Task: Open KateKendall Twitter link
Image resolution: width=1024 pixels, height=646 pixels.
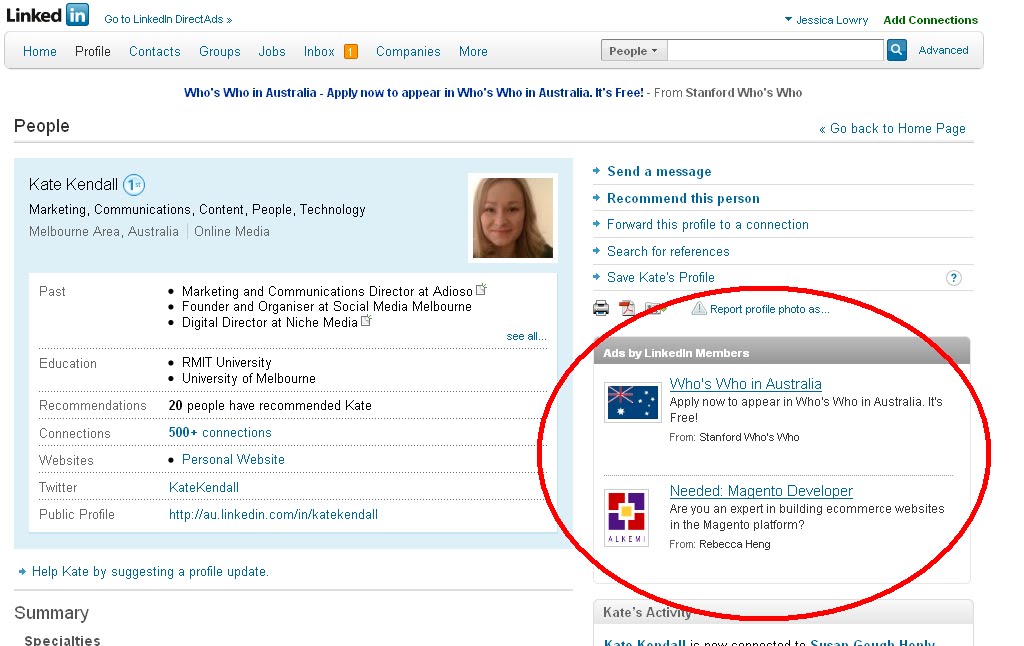Action: coord(204,487)
